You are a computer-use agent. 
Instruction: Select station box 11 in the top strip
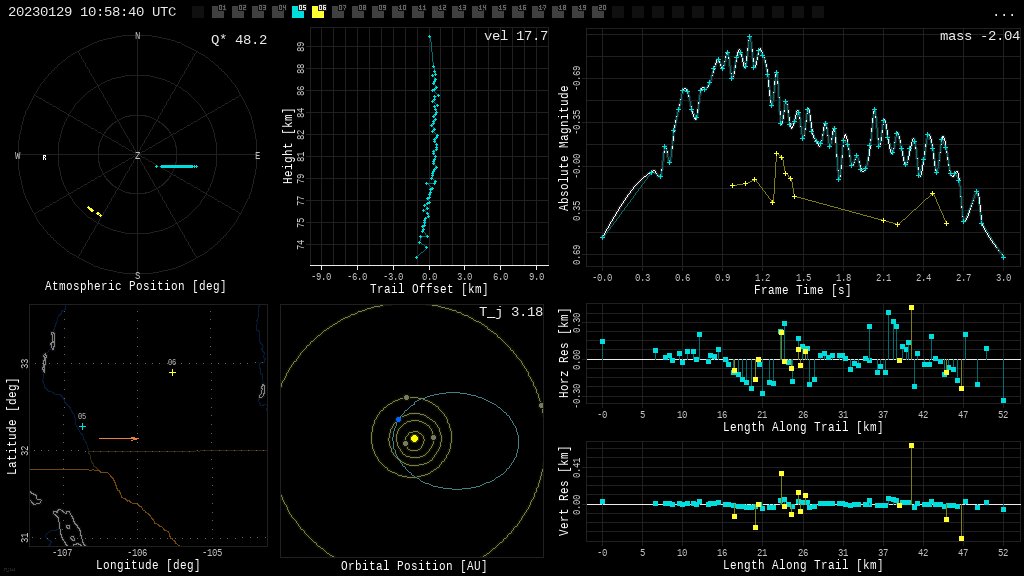point(419,12)
